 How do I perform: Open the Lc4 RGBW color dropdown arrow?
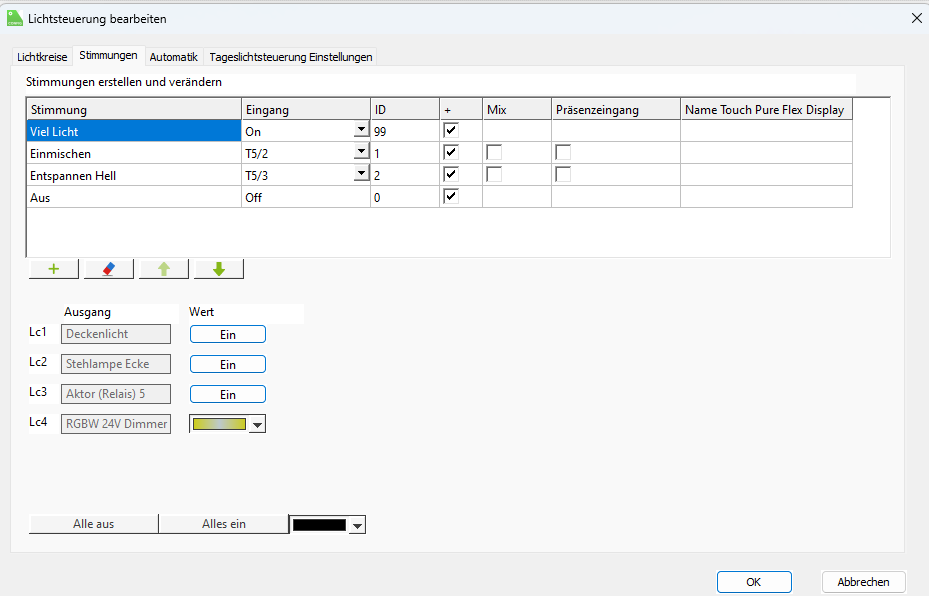click(258, 425)
